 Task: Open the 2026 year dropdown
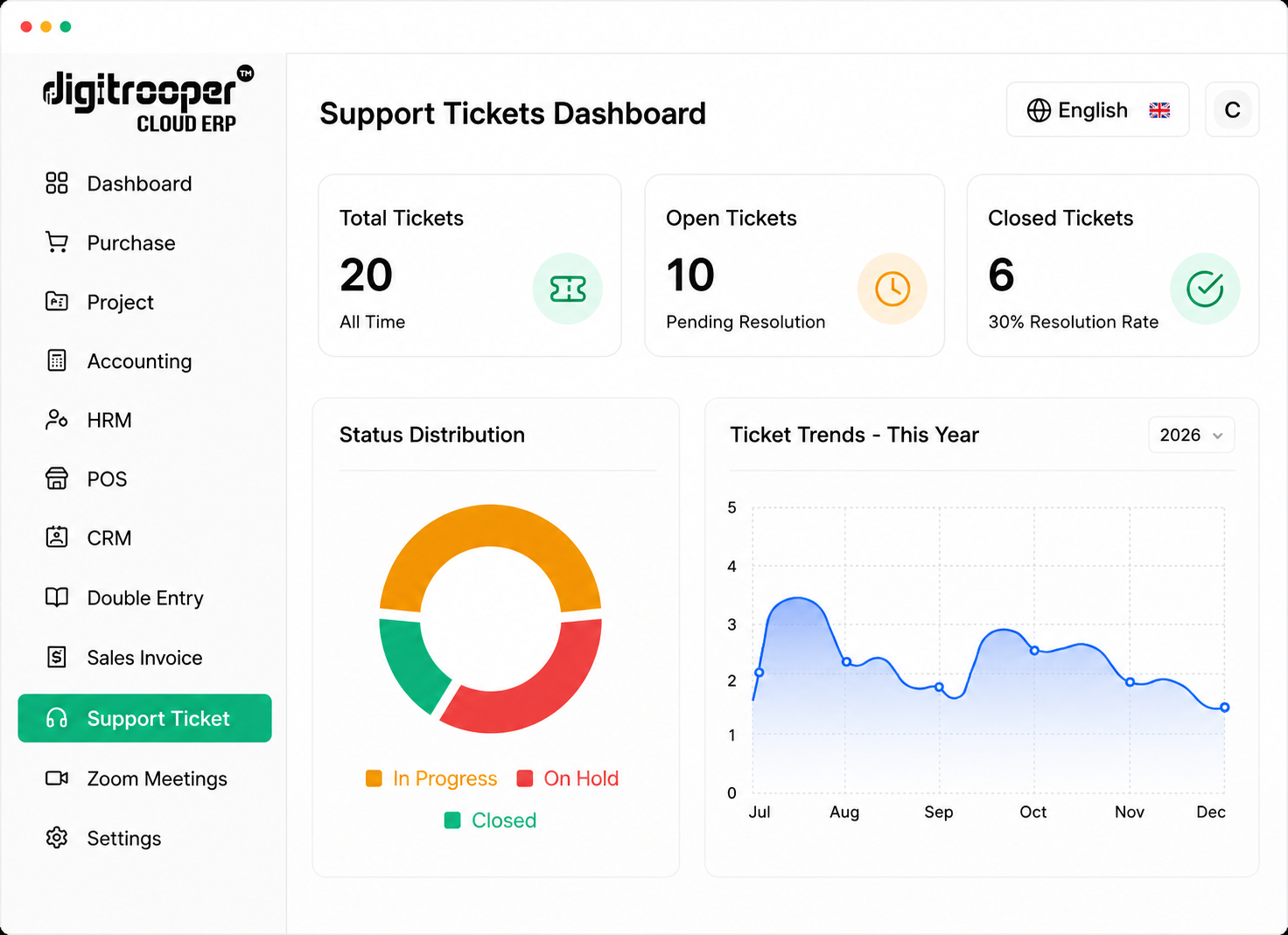[x=1191, y=435]
